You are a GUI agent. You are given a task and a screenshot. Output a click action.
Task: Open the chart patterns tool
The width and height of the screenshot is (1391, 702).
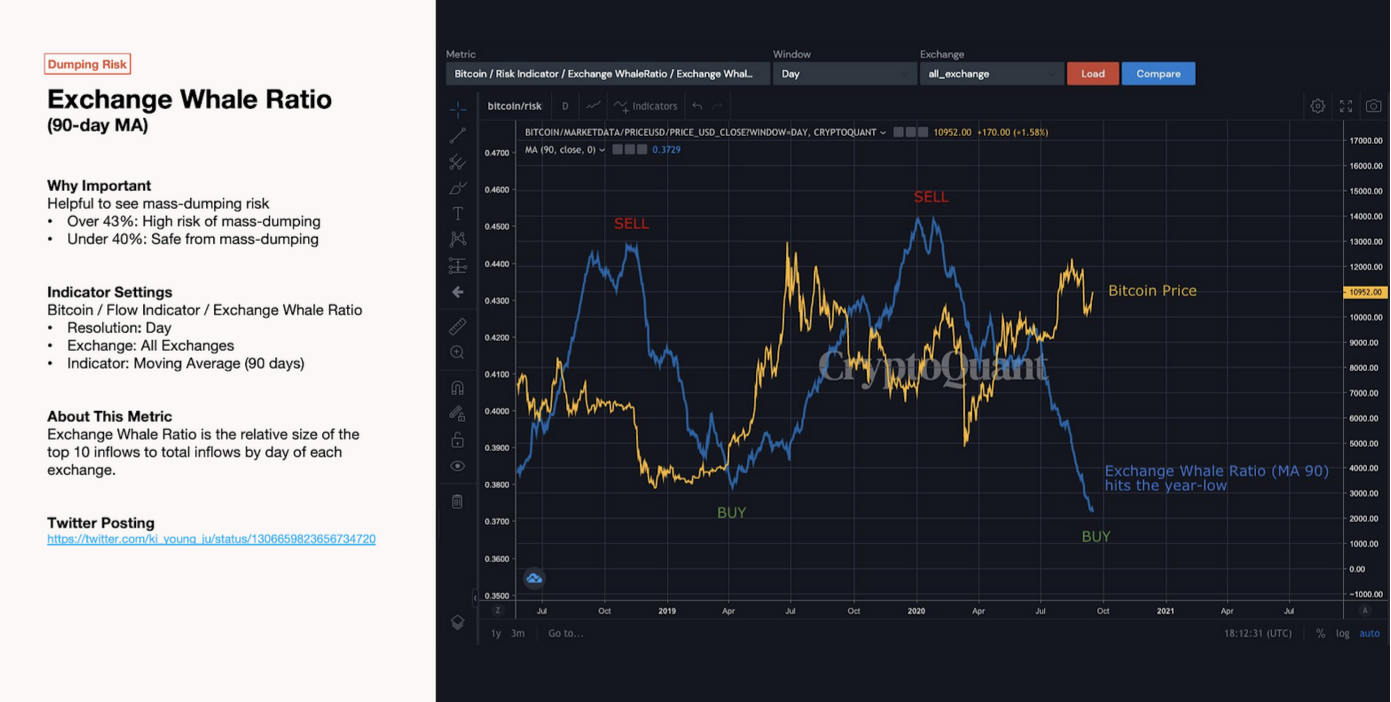point(457,239)
